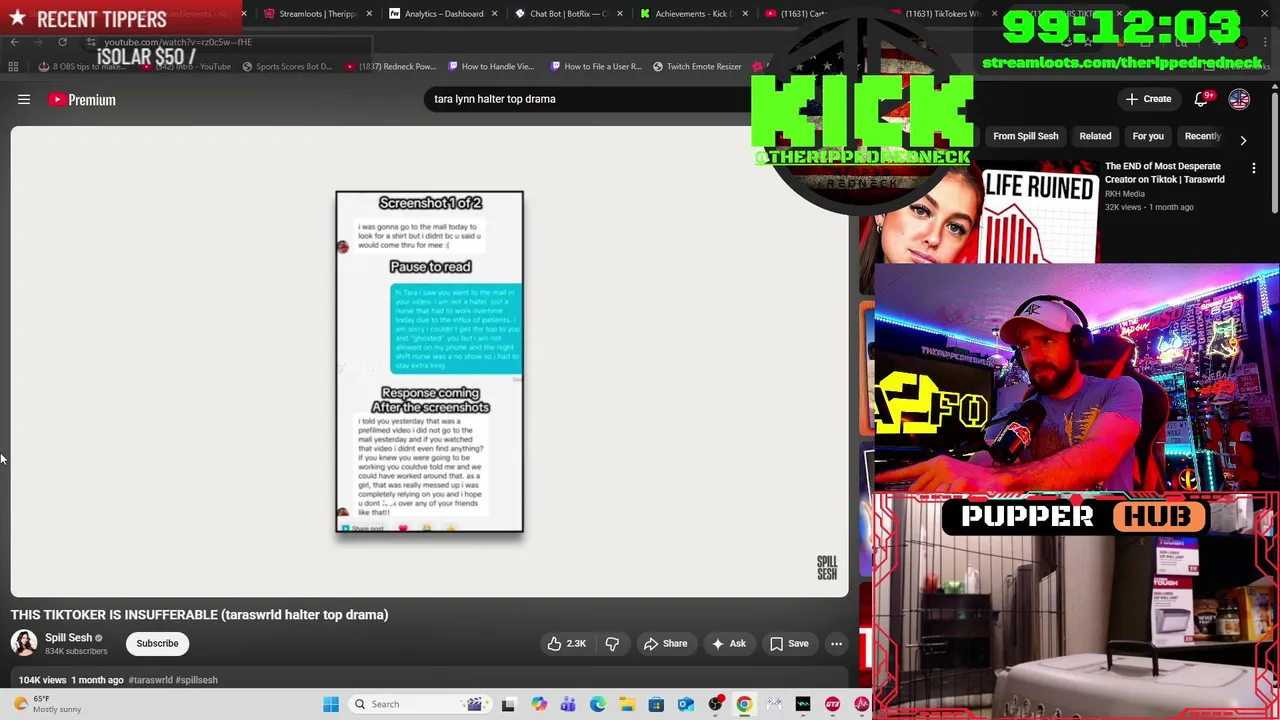Open the YouTube notifications bell
Image resolution: width=1280 pixels, height=720 pixels.
1202,99
